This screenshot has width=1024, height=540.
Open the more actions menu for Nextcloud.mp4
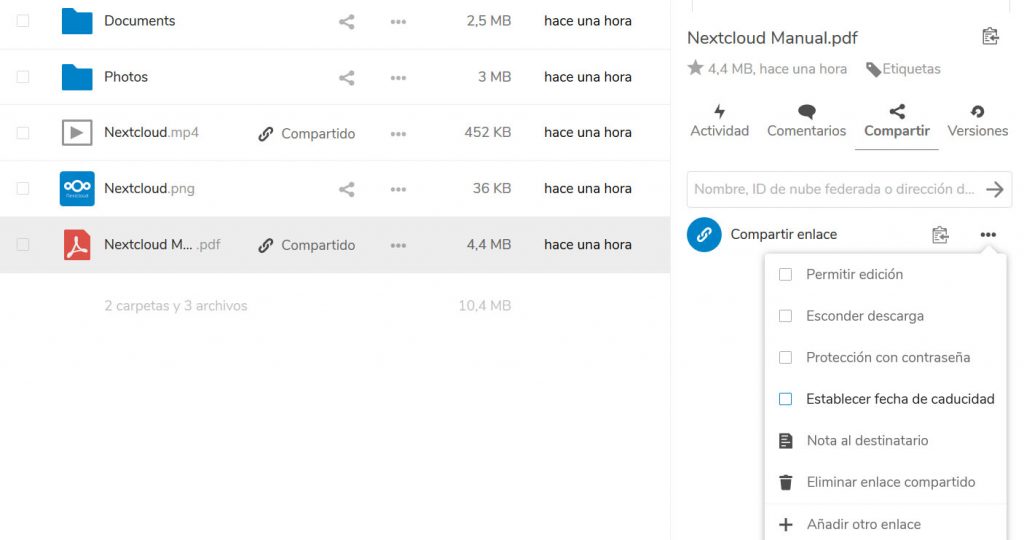pyautogui.click(x=398, y=133)
